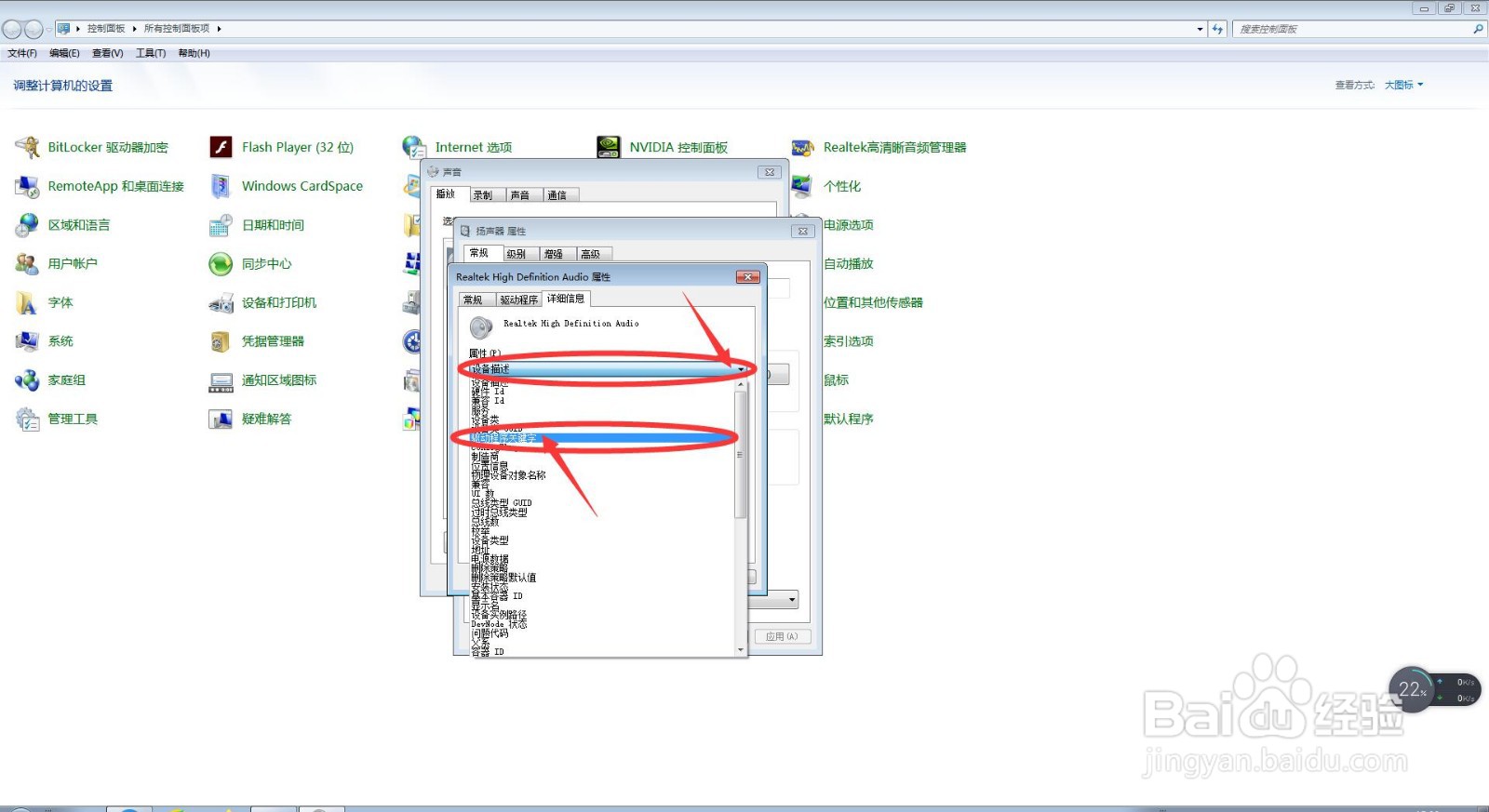This screenshot has width=1489, height=812.
Task: Open the 帮助(H) menu
Action: (x=194, y=53)
